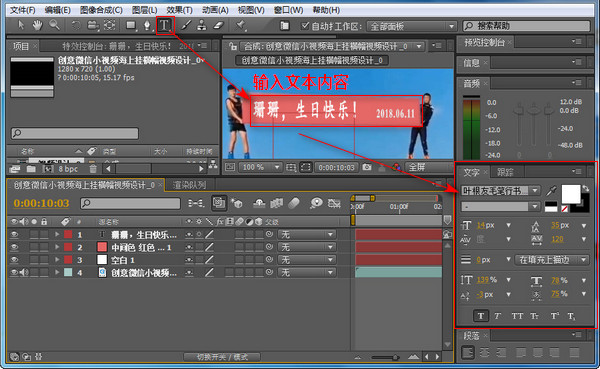Expand layer 3 空白 1 triangle
Image resolution: width=600 pixels, height=369 pixels.
point(57,260)
